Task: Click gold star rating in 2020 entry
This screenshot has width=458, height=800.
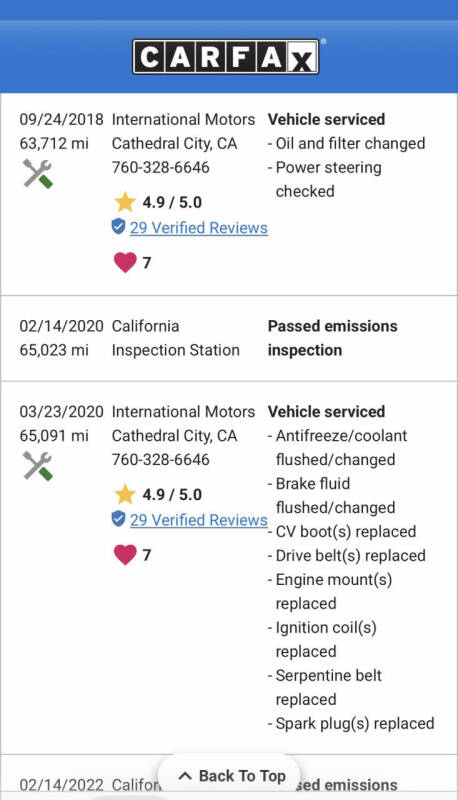Action: tap(124, 494)
